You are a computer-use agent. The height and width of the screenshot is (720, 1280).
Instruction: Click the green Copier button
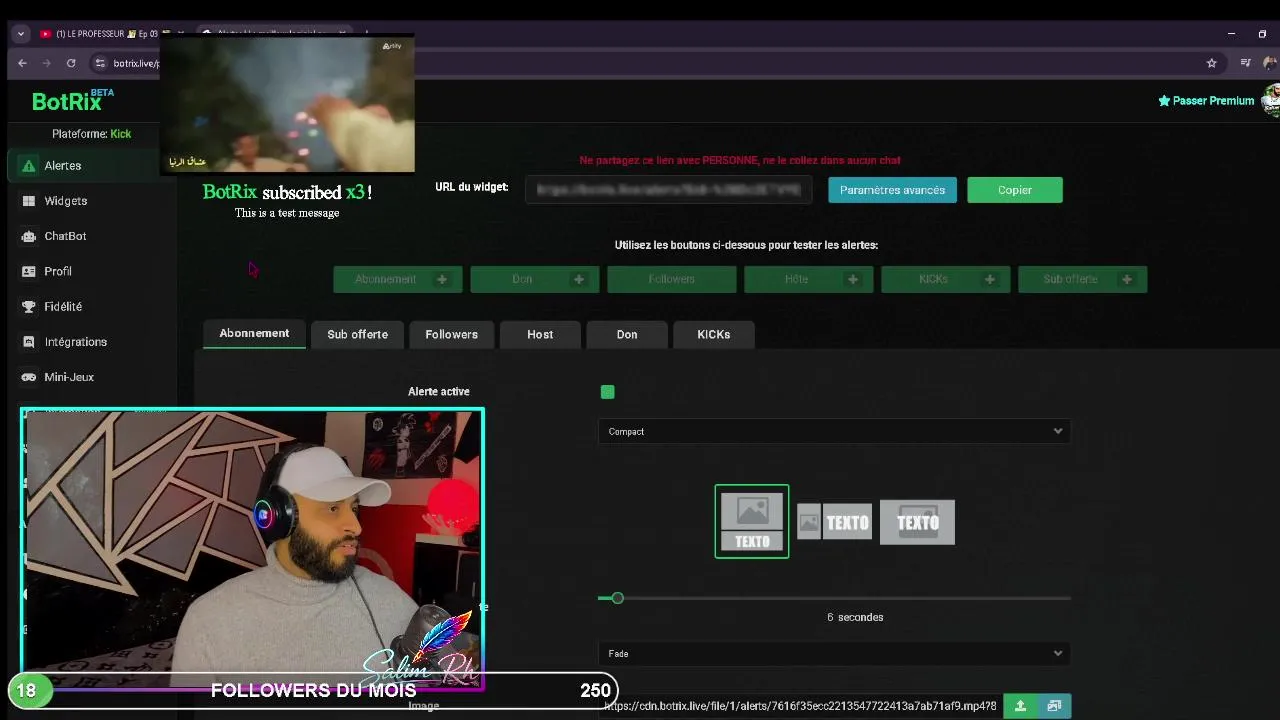point(1014,190)
